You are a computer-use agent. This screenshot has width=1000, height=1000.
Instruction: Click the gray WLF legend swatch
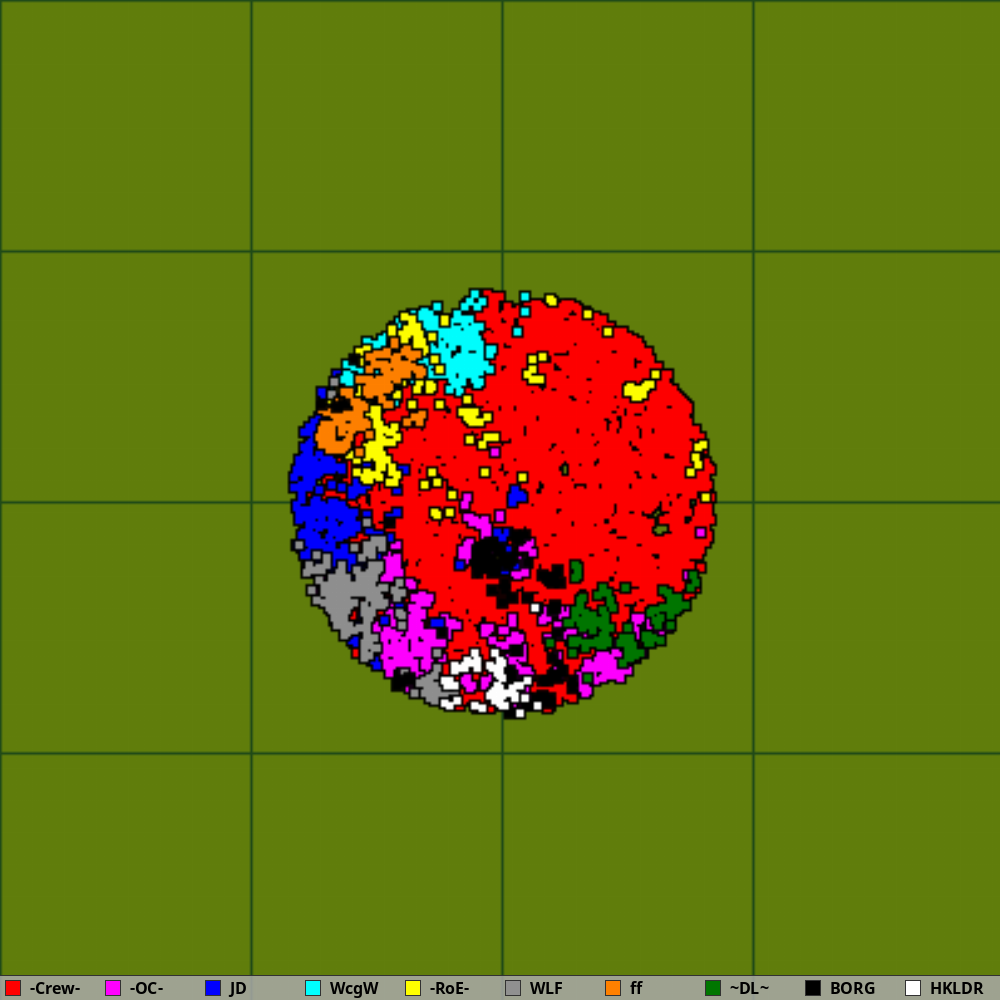(513, 988)
